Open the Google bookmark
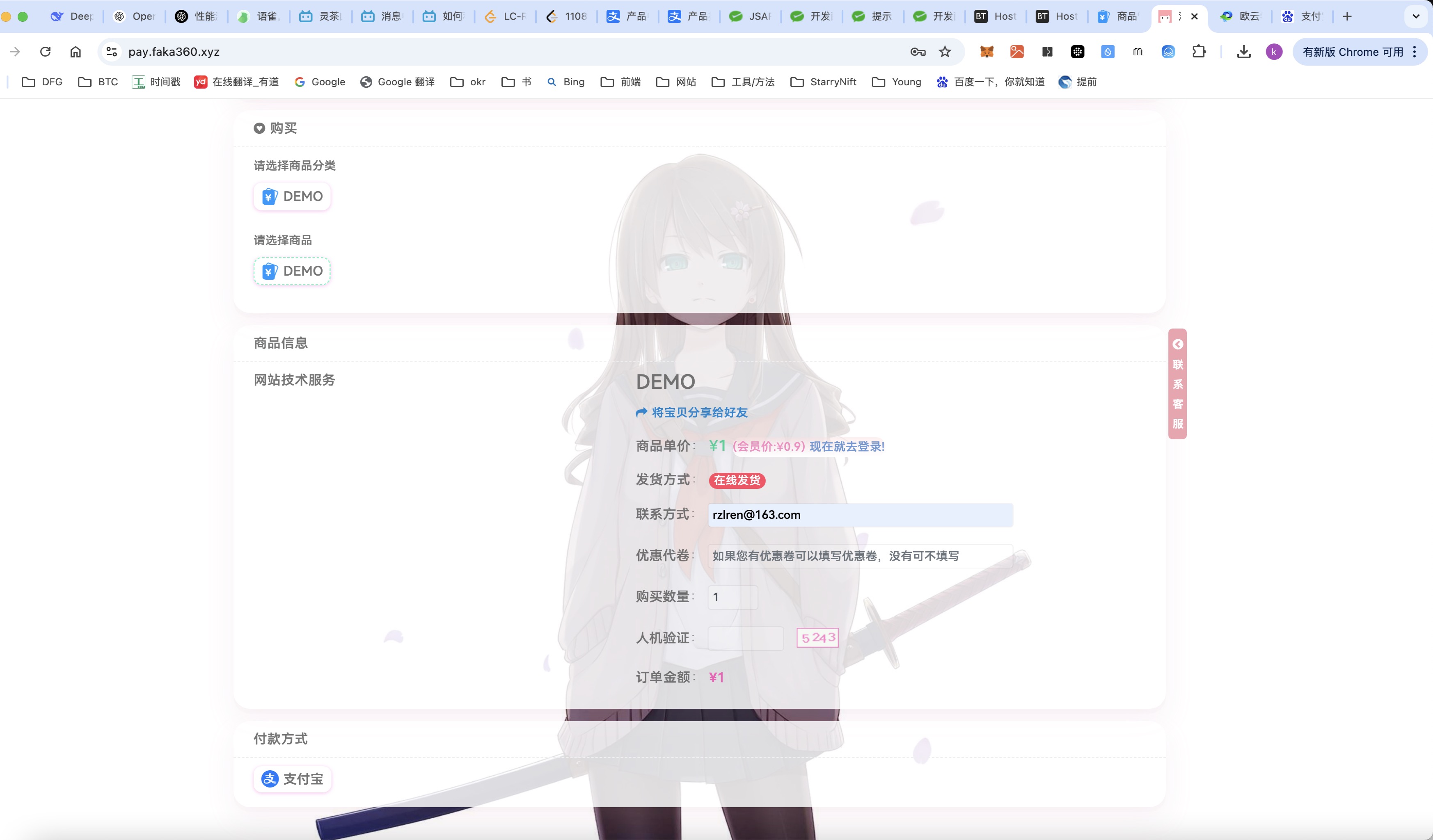Image resolution: width=1433 pixels, height=840 pixels. (x=320, y=82)
